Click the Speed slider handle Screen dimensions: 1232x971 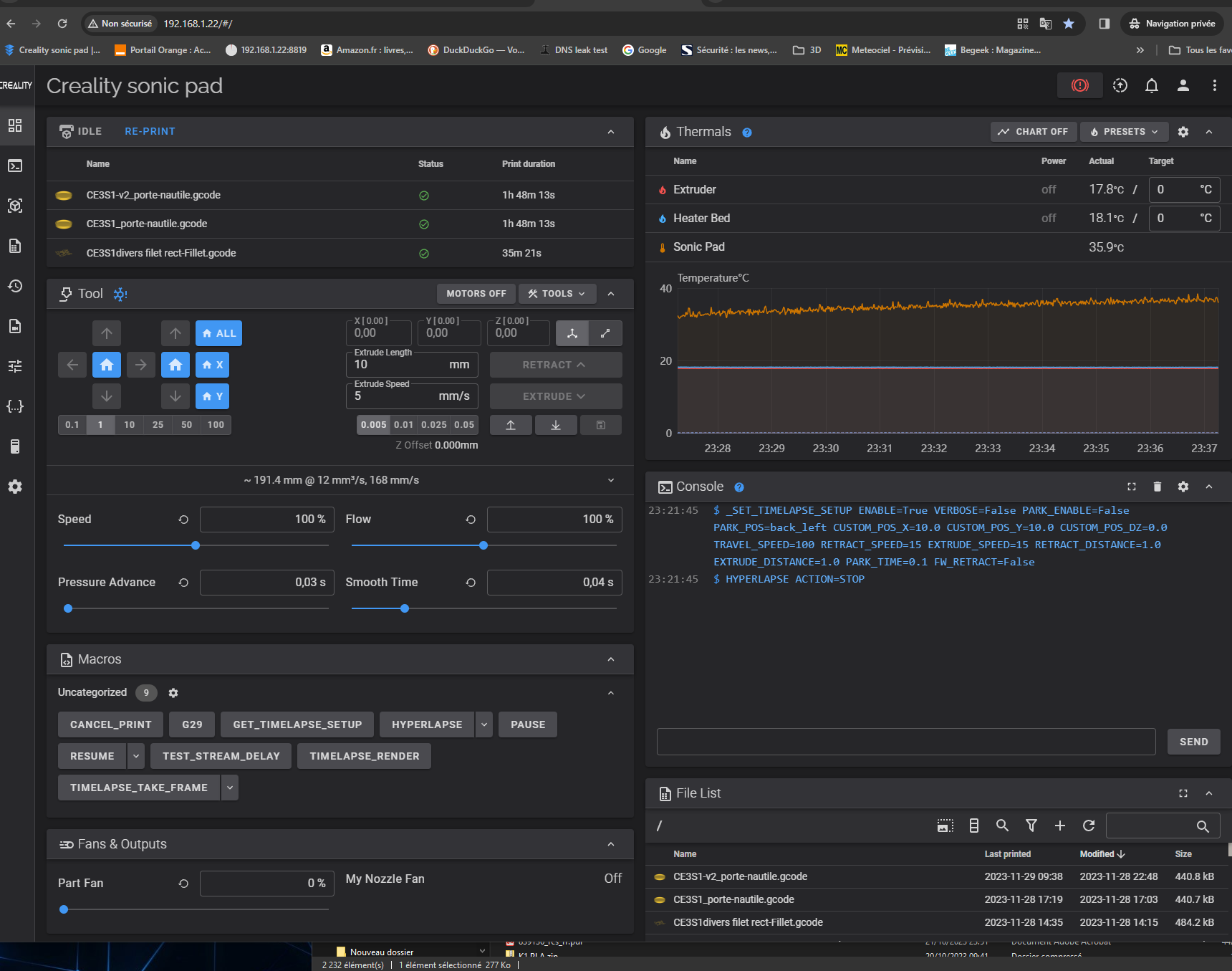[x=196, y=545]
